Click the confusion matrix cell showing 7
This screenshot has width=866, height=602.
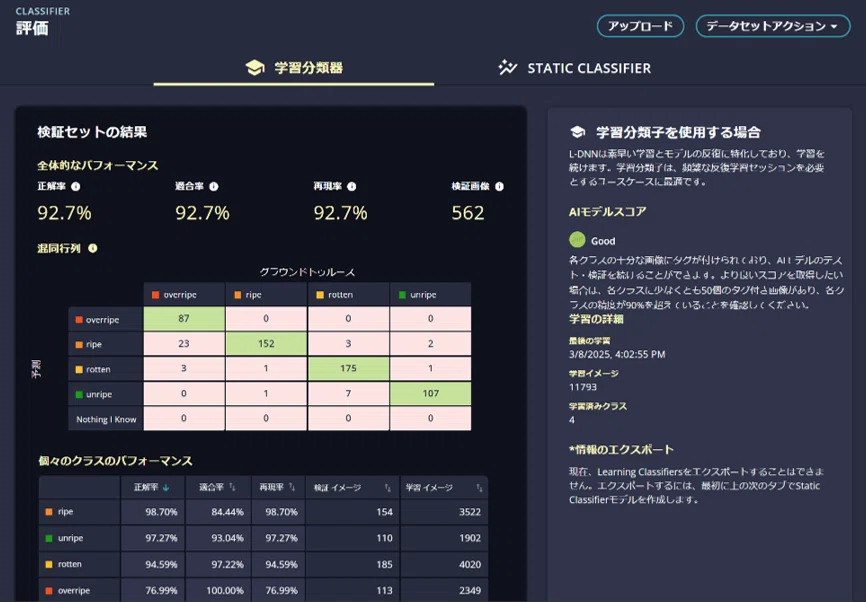click(348, 393)
